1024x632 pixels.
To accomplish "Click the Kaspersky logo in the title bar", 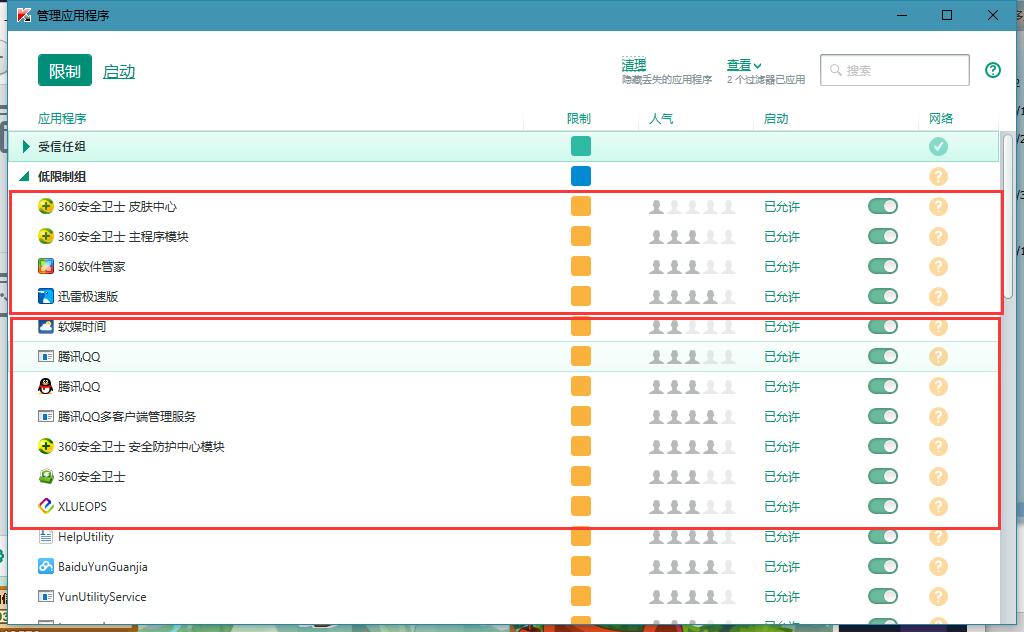I will (24, 15).
